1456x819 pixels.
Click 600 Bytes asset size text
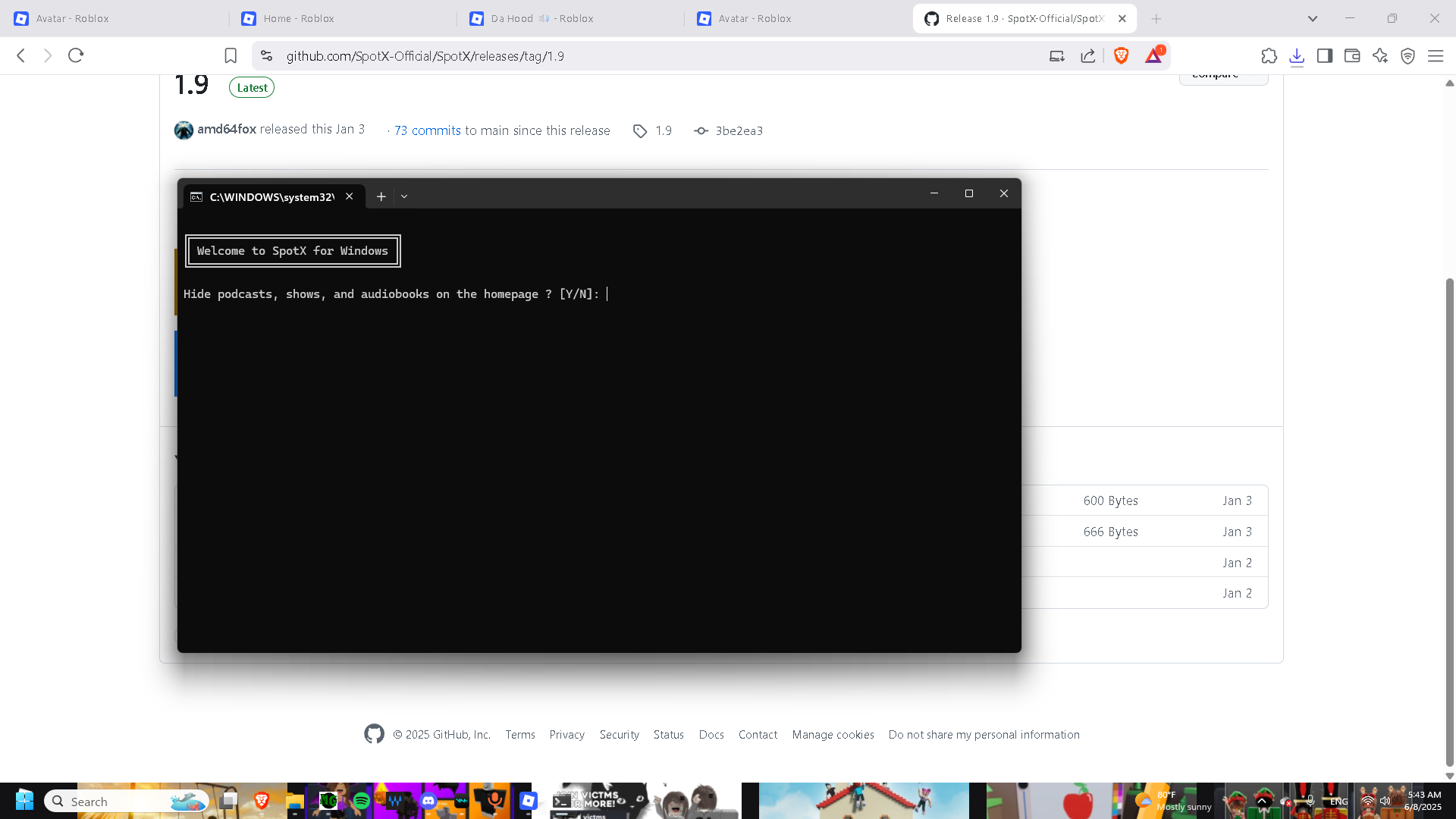[x=1111, y=500]
